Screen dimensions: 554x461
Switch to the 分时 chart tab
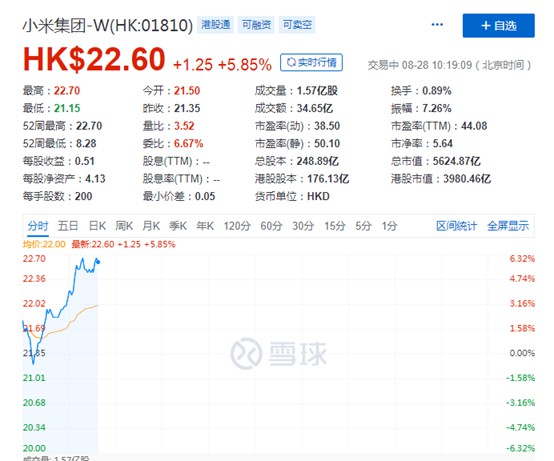tap(38, 226)
